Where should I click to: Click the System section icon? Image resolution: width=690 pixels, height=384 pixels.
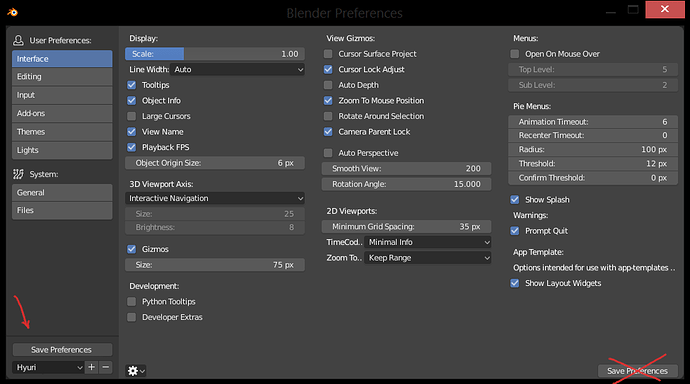[x=18, y=174]
